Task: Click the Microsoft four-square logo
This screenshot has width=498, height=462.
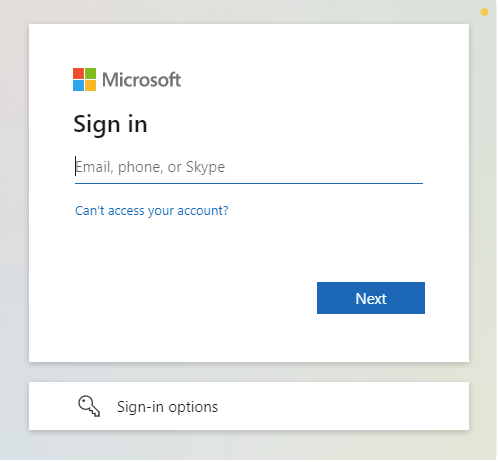Action: coord(84,80)
